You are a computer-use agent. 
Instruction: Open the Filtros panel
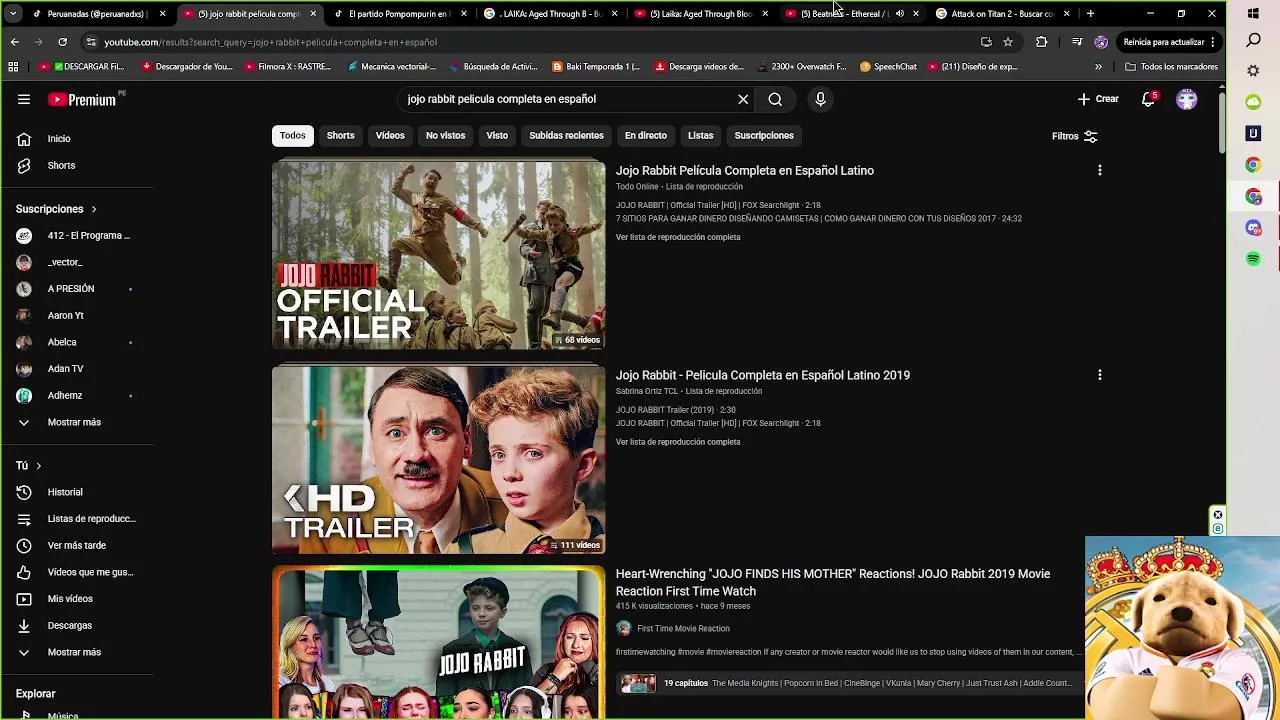[x=1074, y=136]
